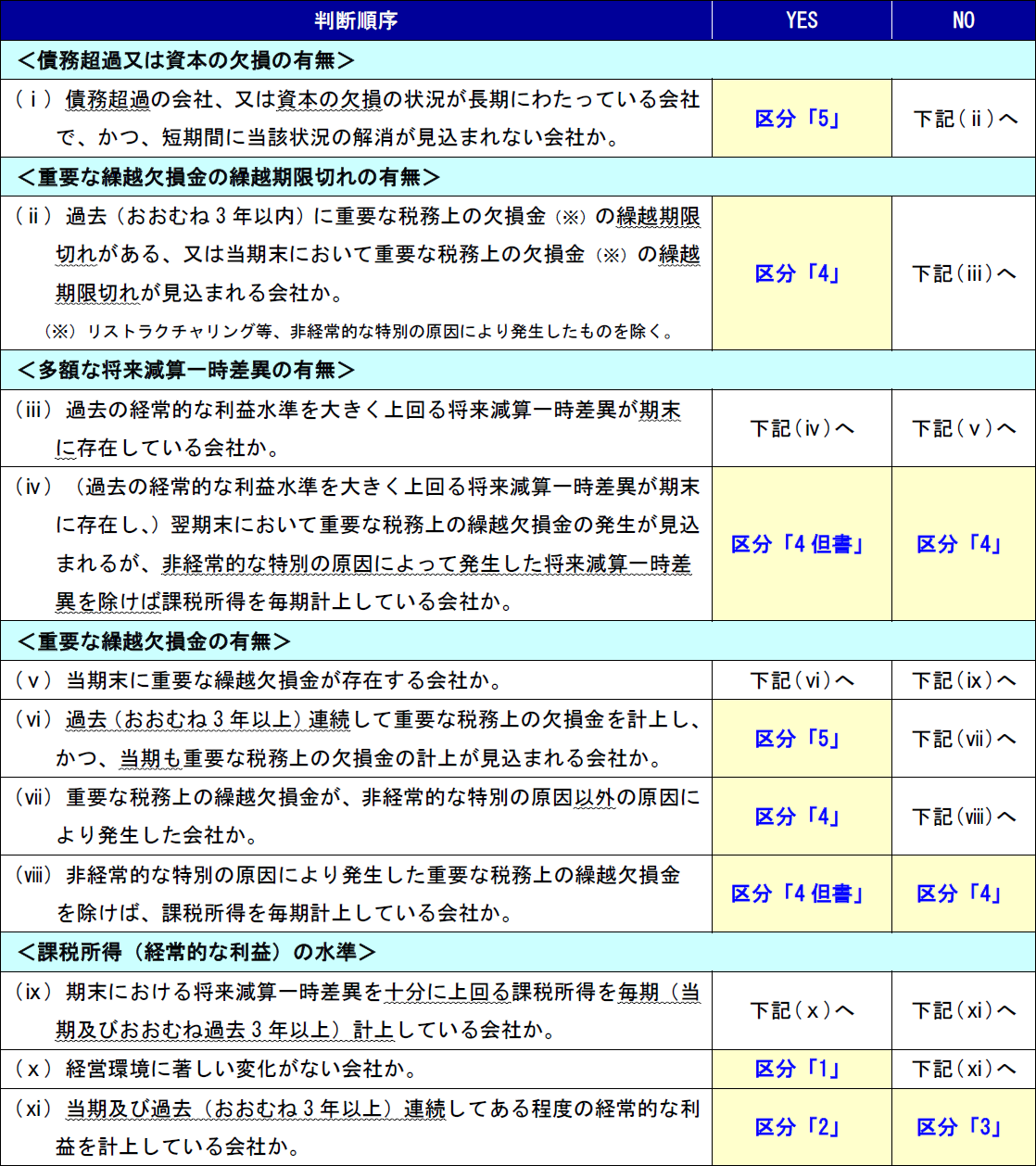
Task: Click the NO column header
Action: (x=963, y=20)
